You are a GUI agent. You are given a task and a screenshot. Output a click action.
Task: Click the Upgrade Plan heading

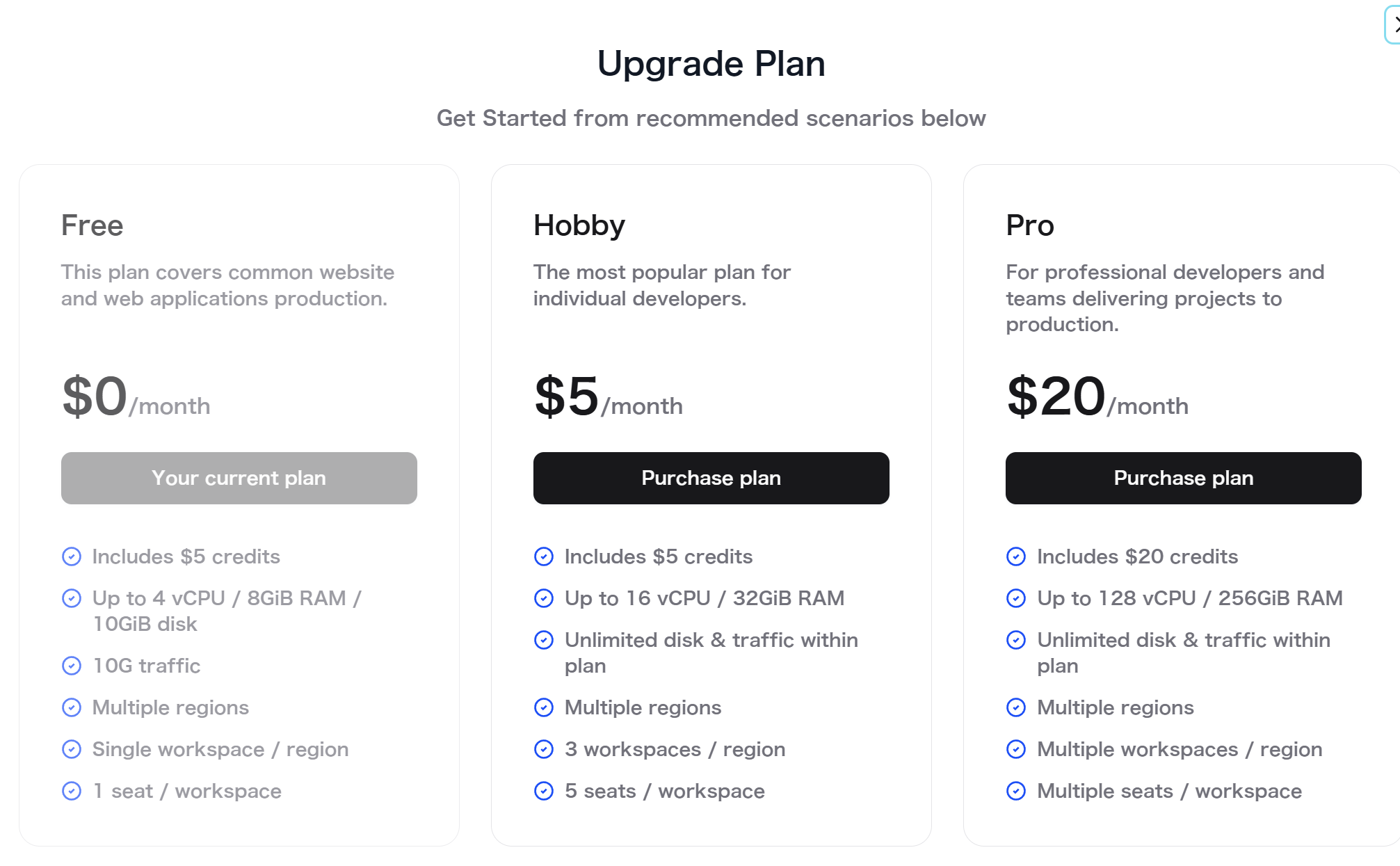[711, 64]
